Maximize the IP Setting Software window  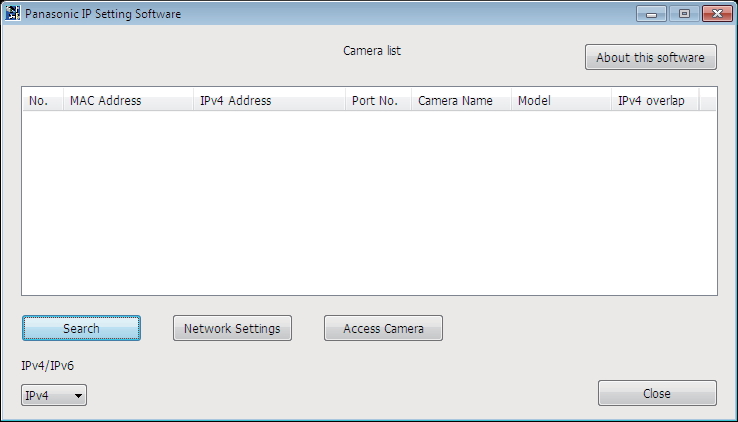coord(684,14)
